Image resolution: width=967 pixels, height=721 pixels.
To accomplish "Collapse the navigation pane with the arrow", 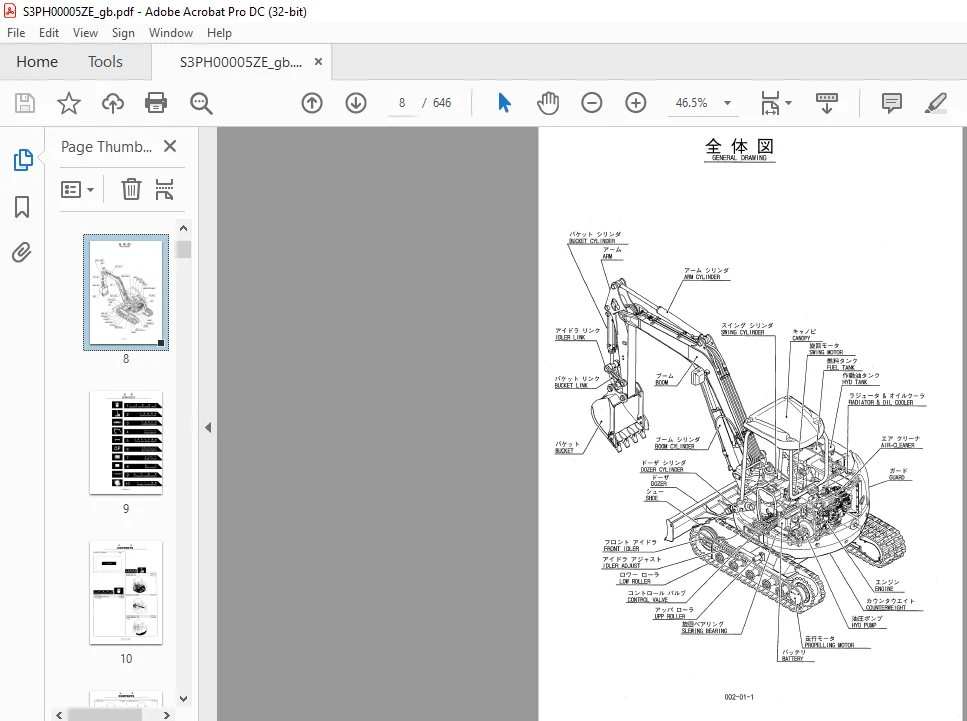I will (x=208, y=427).
